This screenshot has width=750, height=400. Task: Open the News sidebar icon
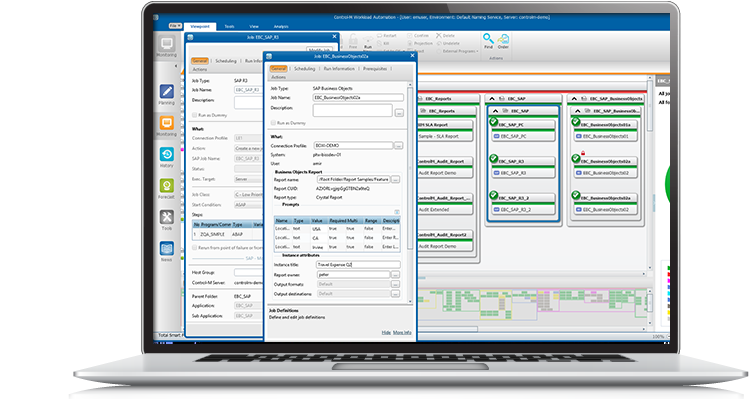(x=166, y=248)
